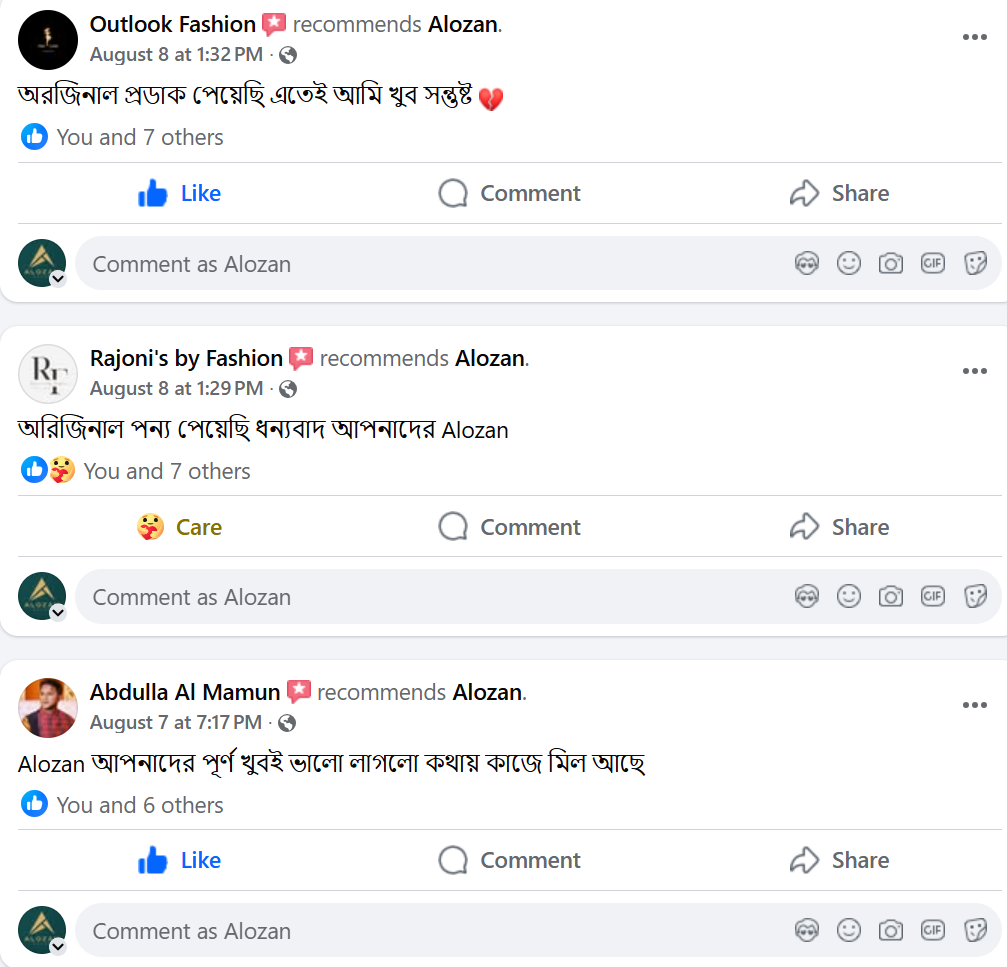Click the globe privacy icon on Outlook Fashion's post
The height and width of the screenshot is (967, 1007).
click(x=287, y=56)
